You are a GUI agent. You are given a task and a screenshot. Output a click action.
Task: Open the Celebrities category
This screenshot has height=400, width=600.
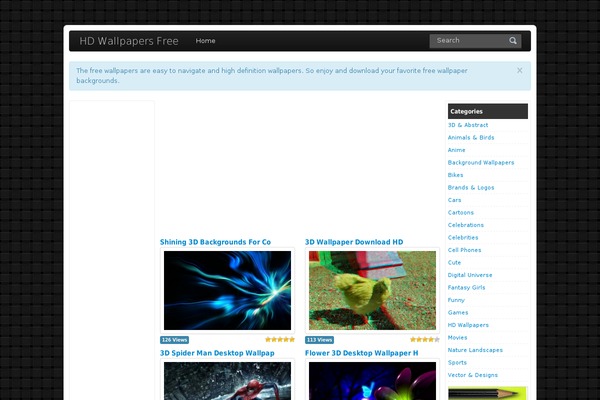(463, 238)
